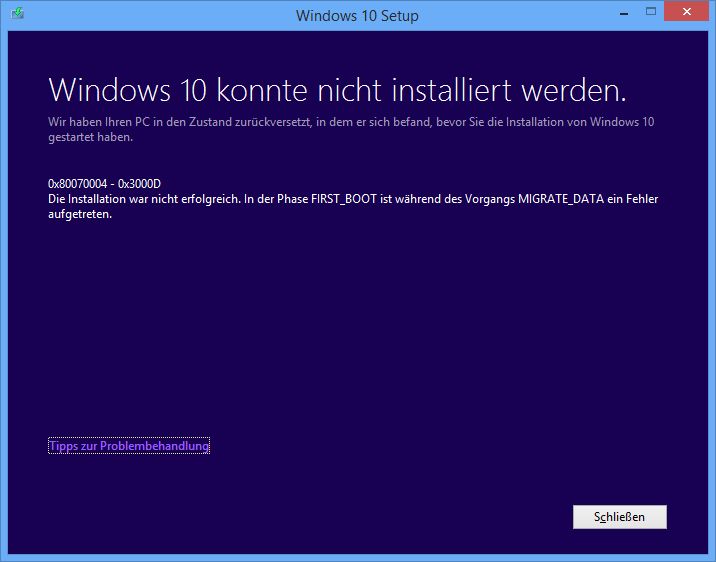The width and height of the screenshot is (716, 562).
Task: Close the setup window with the red X
Action: click(x=686, y=12)
